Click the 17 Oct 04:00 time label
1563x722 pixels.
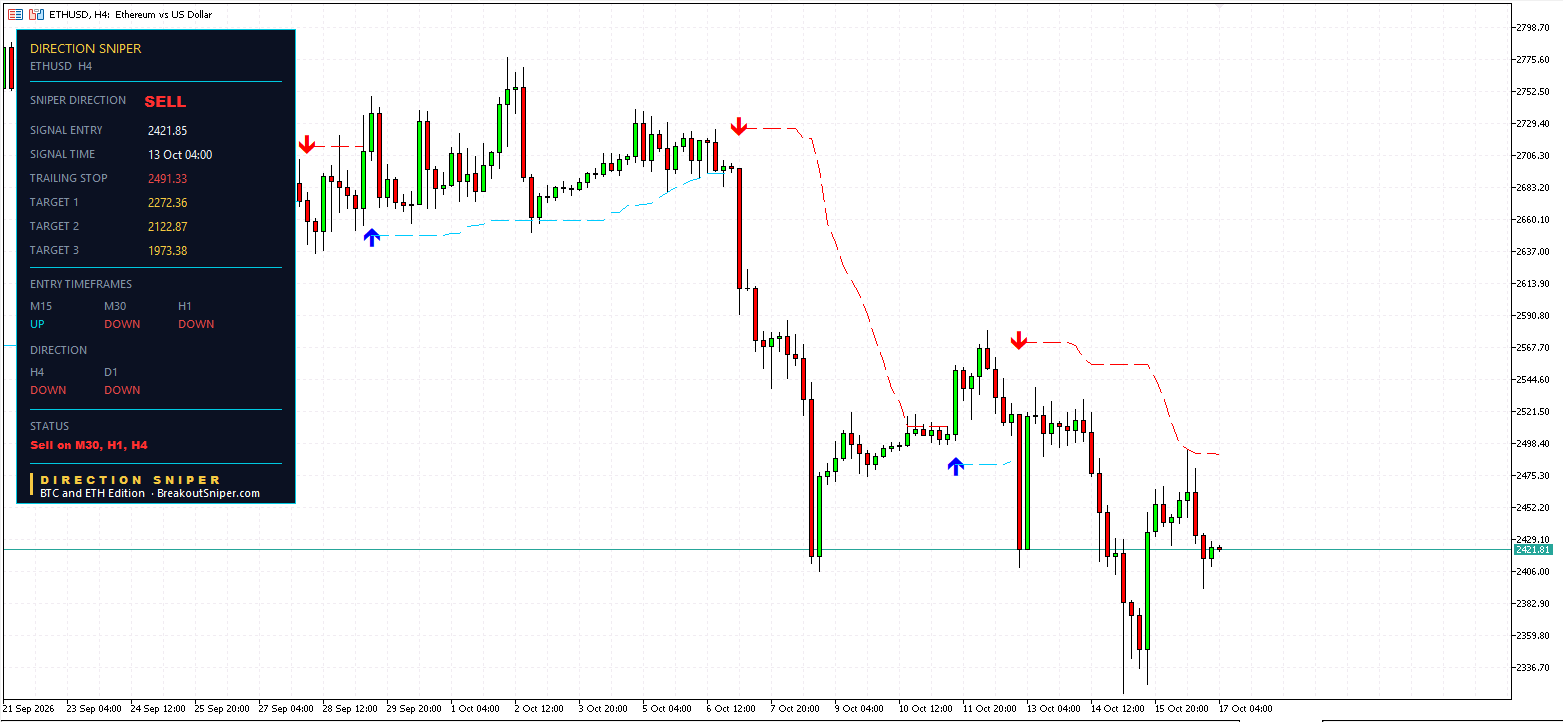[x=1247, y=709]
